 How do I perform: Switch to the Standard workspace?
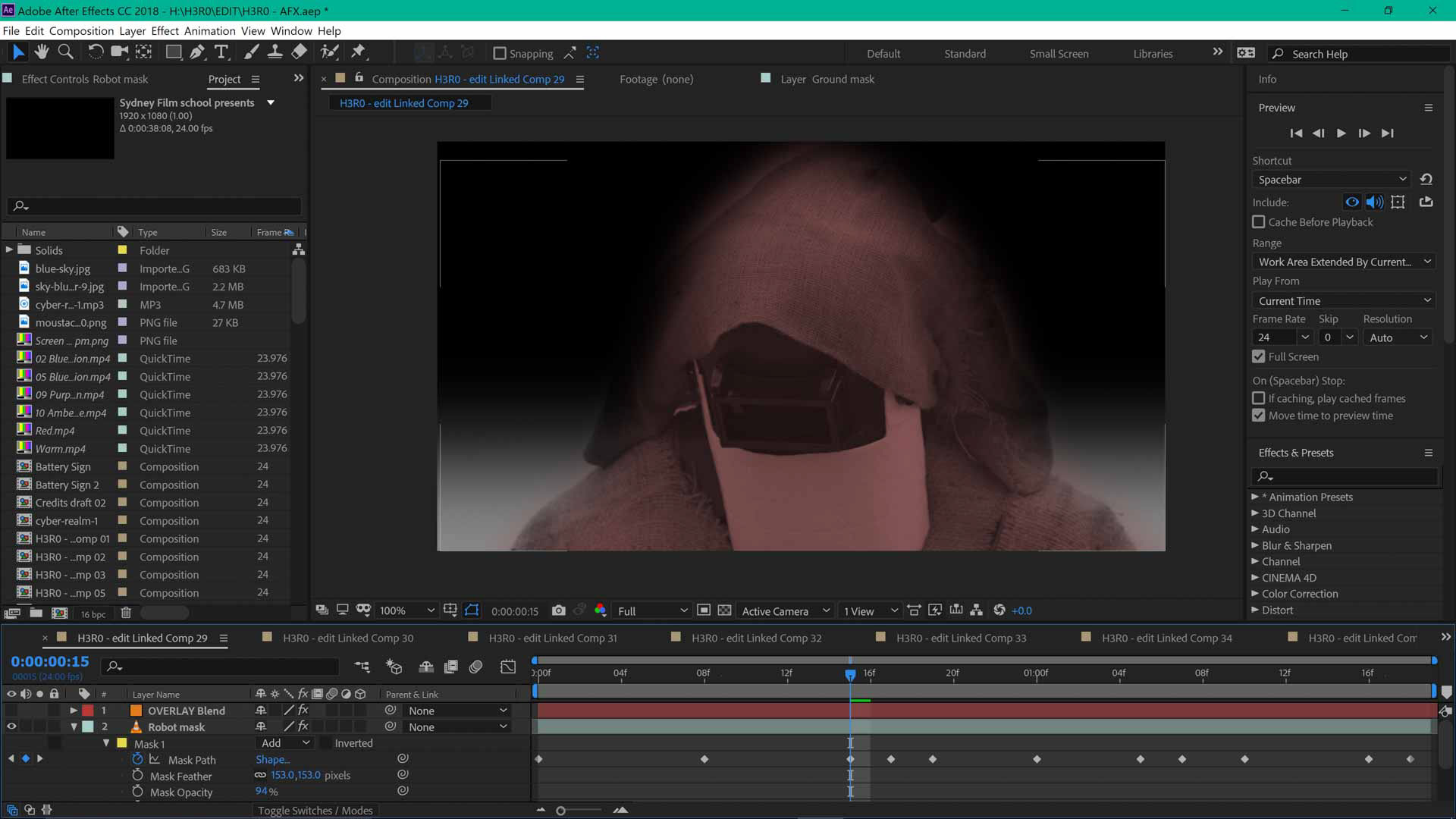[x=965, y=54]
